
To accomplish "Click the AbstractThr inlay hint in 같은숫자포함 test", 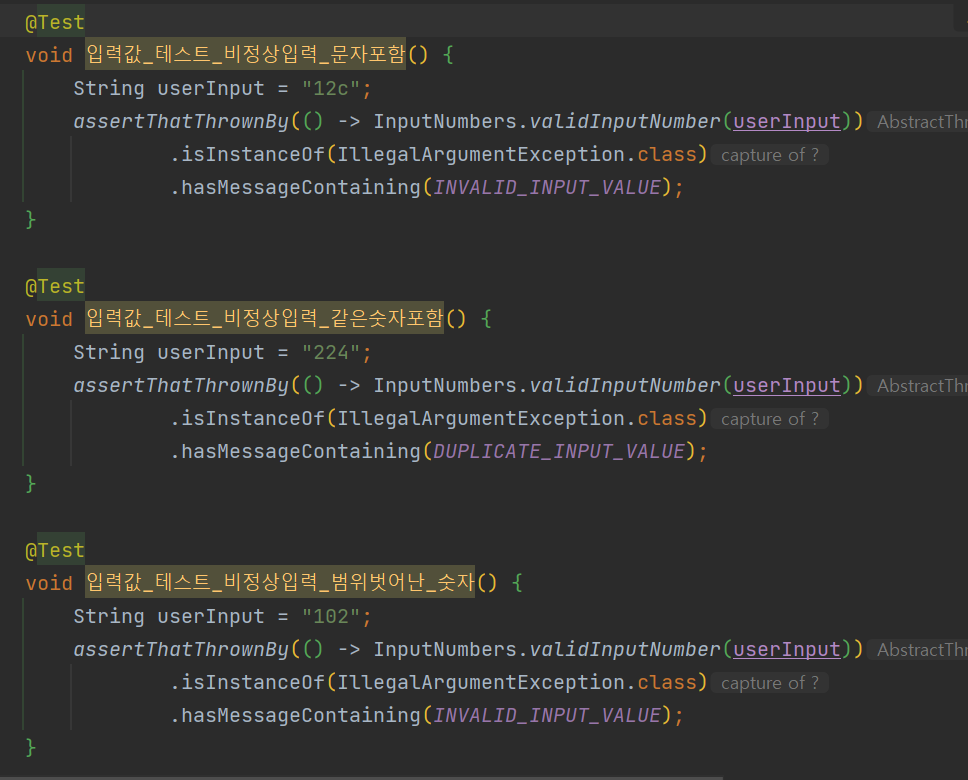I will point(919,386).
